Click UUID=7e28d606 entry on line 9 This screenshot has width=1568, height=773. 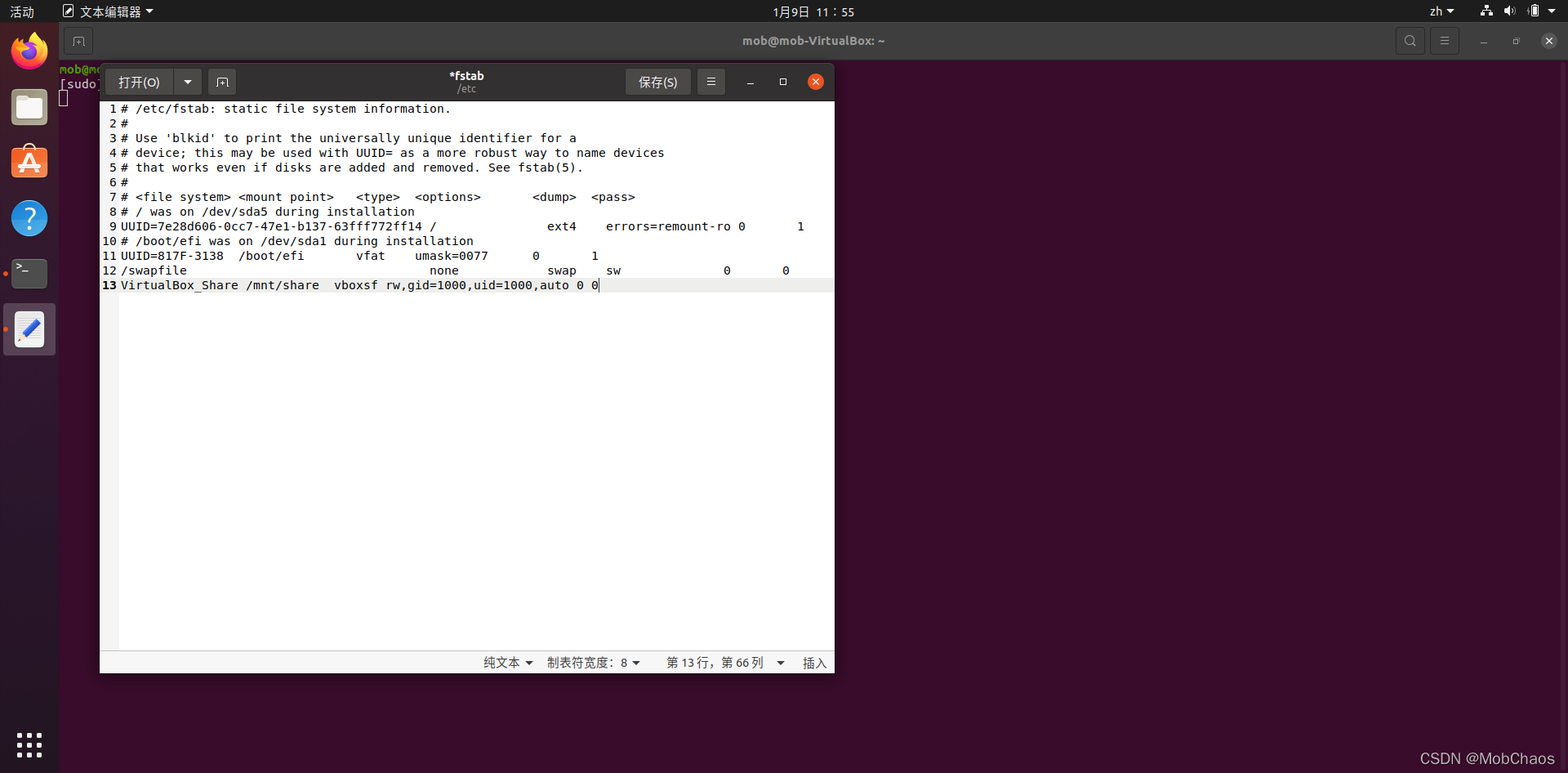pos(271,226)
